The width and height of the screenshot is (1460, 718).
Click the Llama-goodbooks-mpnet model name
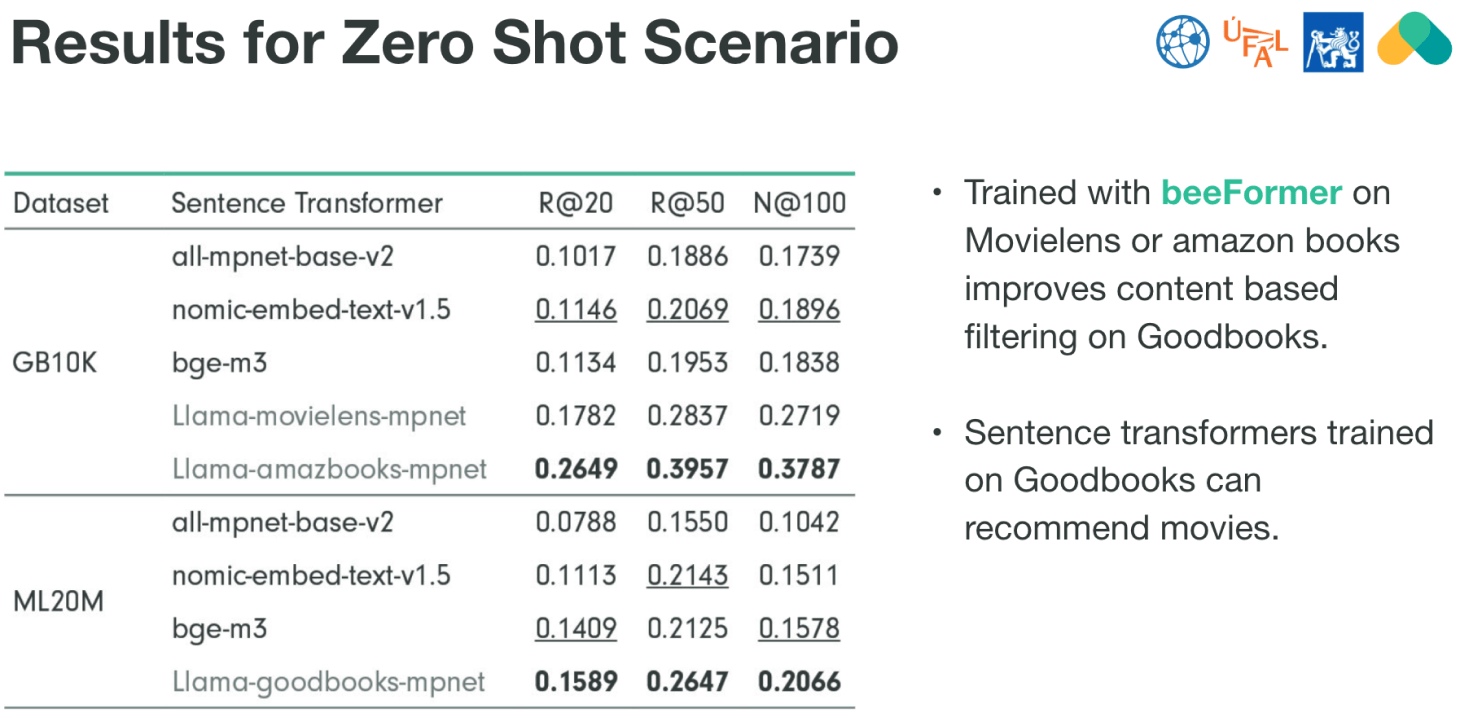[x=328, y=682]
